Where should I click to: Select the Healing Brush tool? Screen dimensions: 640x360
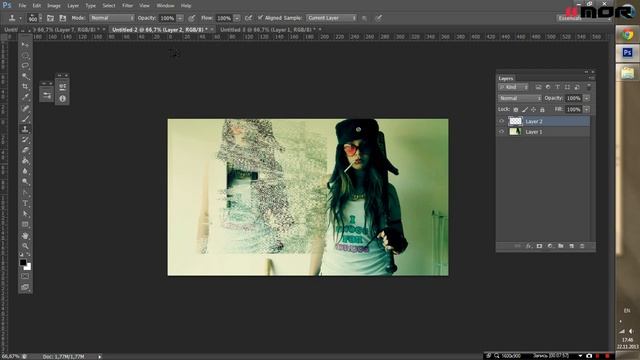pyautogui.click(x=25, y=108)
